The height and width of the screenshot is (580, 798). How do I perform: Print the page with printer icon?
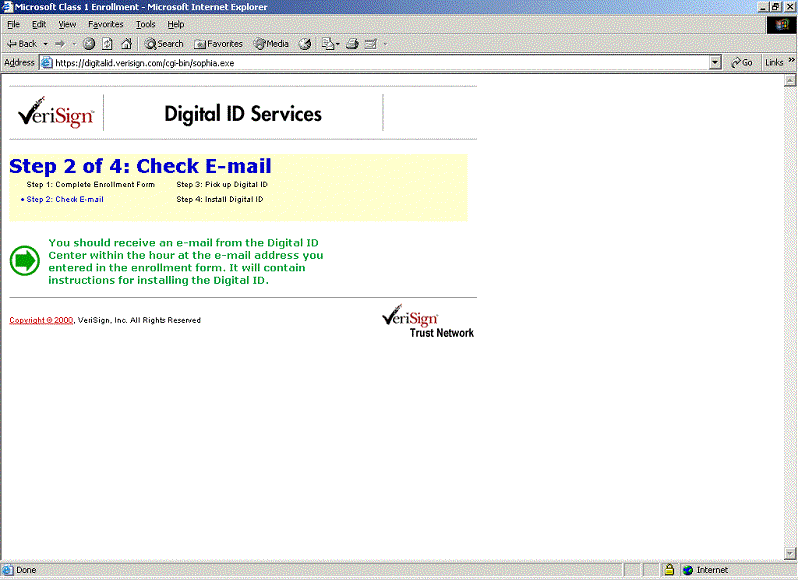(352, 44)
